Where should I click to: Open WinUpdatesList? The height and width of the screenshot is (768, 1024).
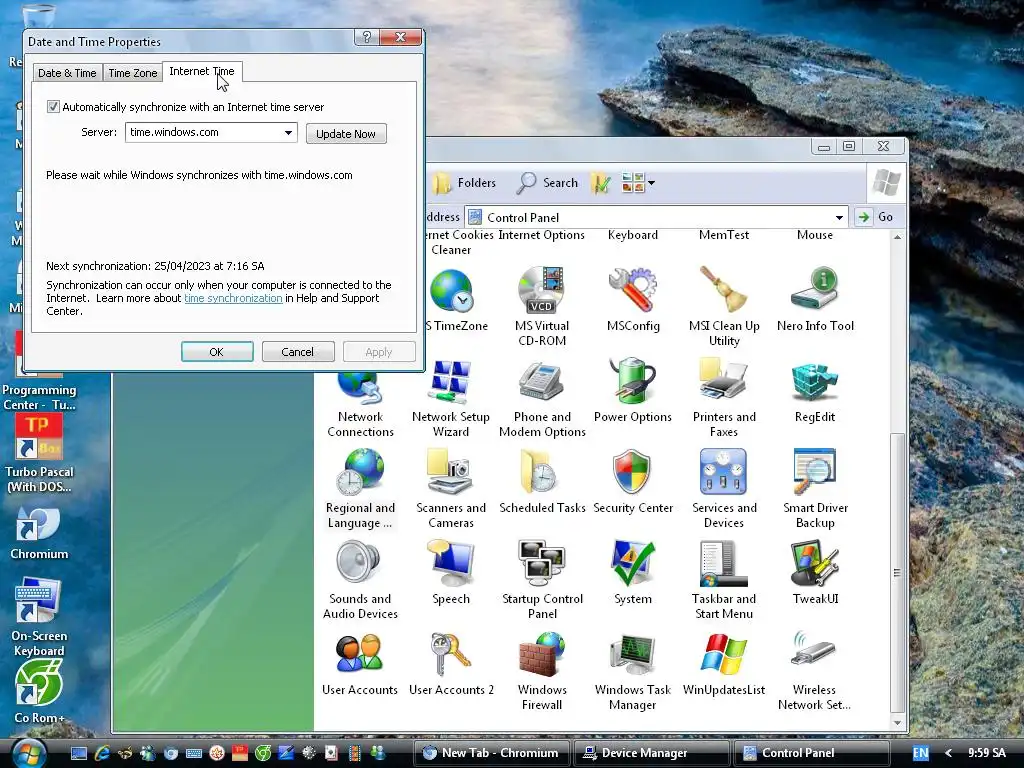click(x=724, y=664)
